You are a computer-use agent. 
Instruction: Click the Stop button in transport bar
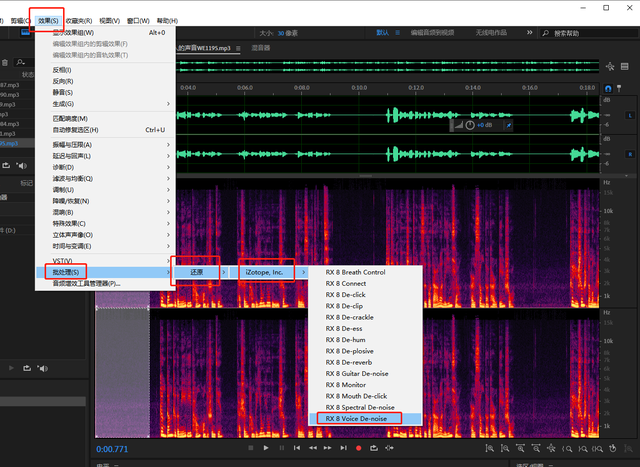[251, 448]
